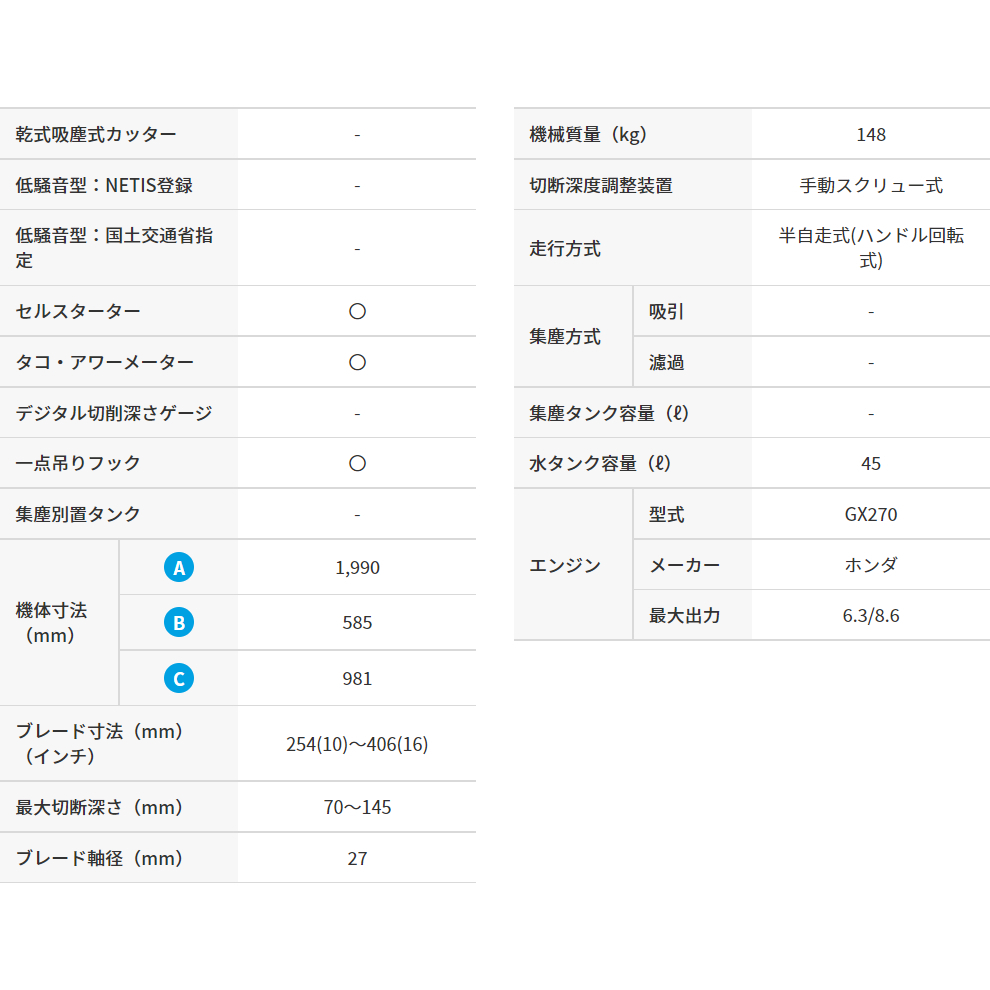Click the engine model value GX270
This screenshot has height=990, width=990.
pos(871,515)
